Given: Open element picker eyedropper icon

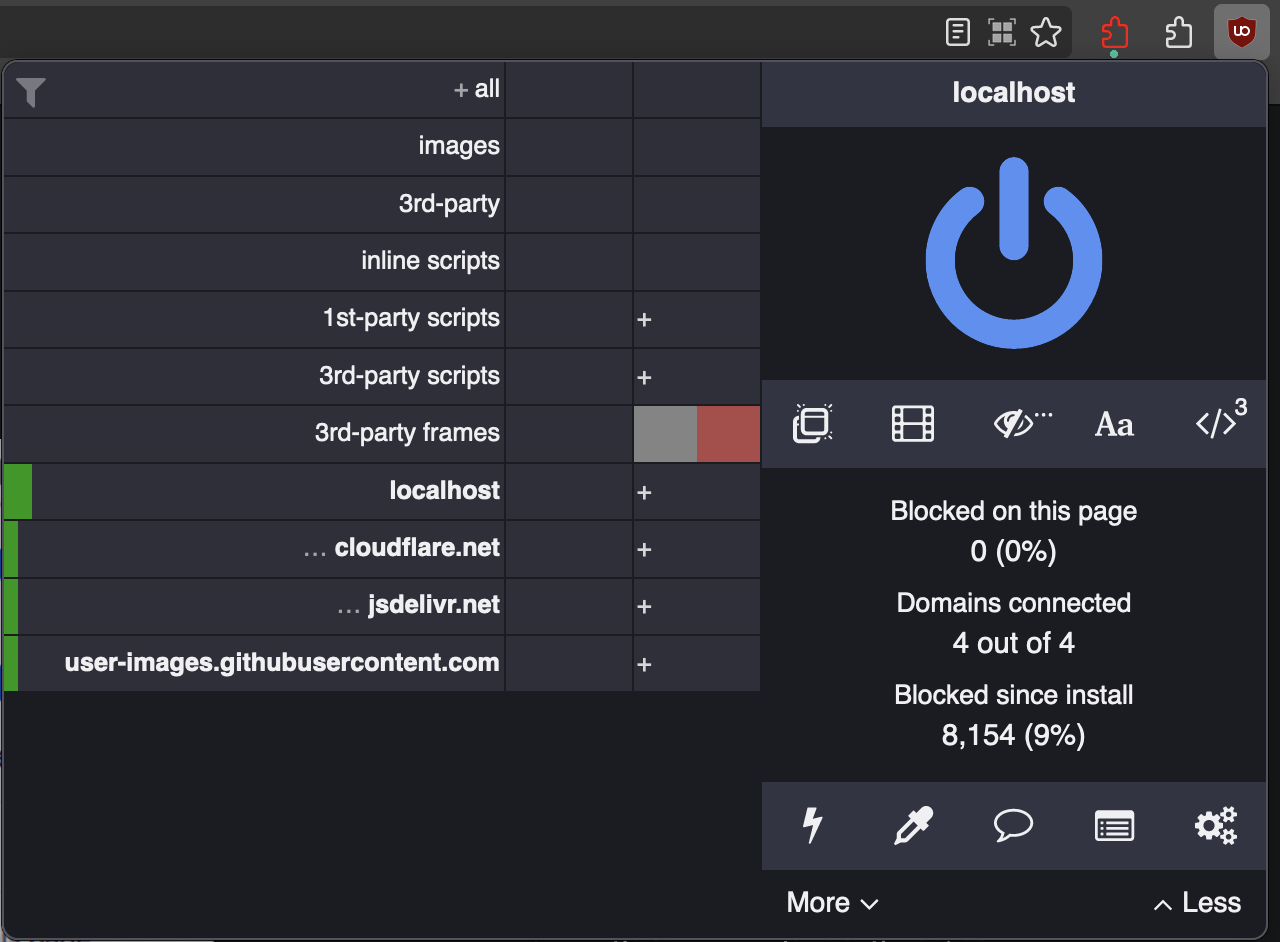Looking at the screenshot, I should coord(912,826).
